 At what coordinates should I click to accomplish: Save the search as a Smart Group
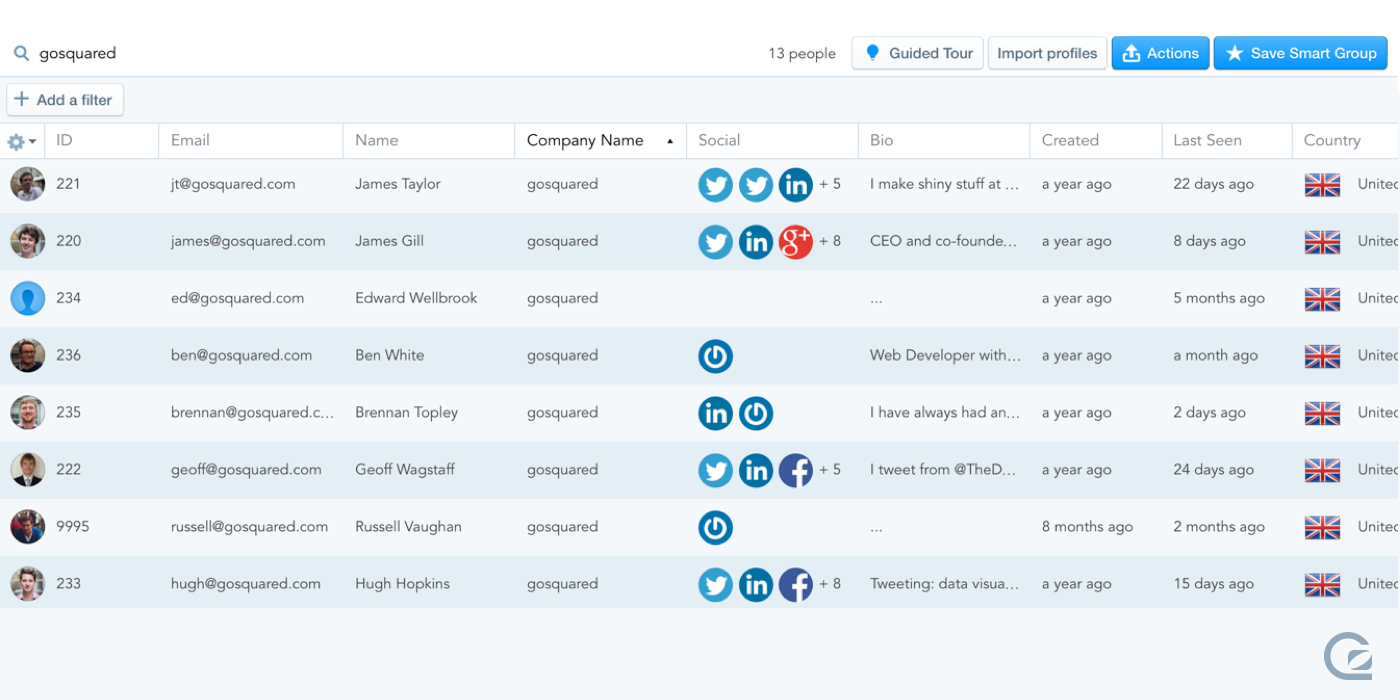pos(1301,53)
